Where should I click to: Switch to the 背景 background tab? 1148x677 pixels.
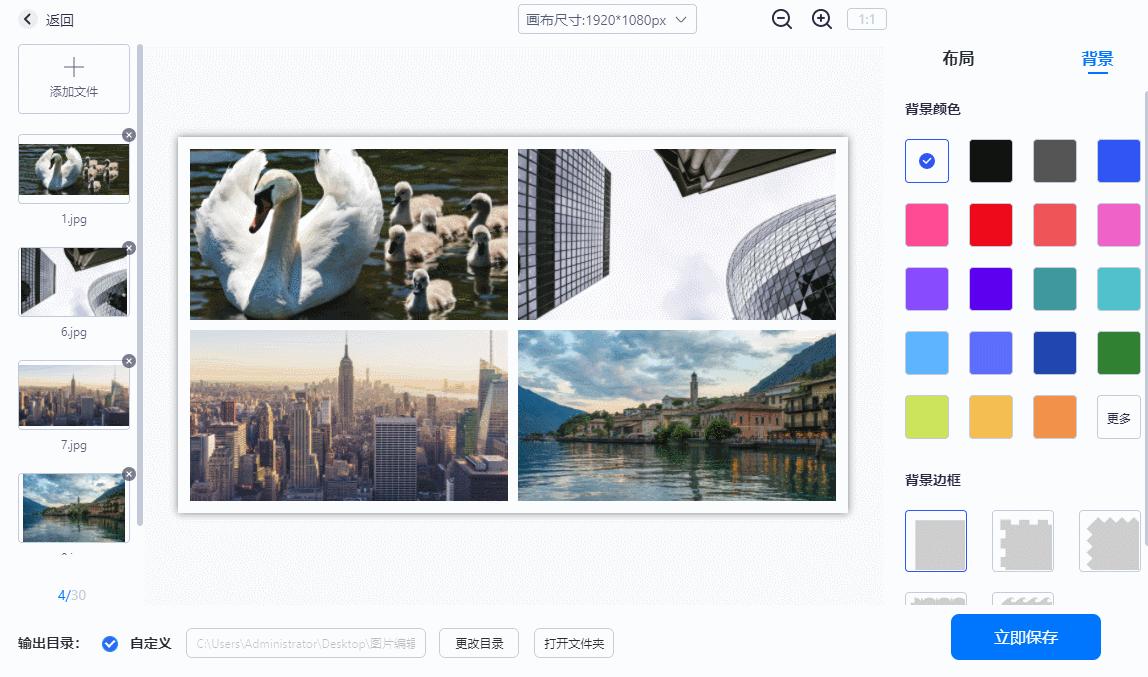point(1098,58)
